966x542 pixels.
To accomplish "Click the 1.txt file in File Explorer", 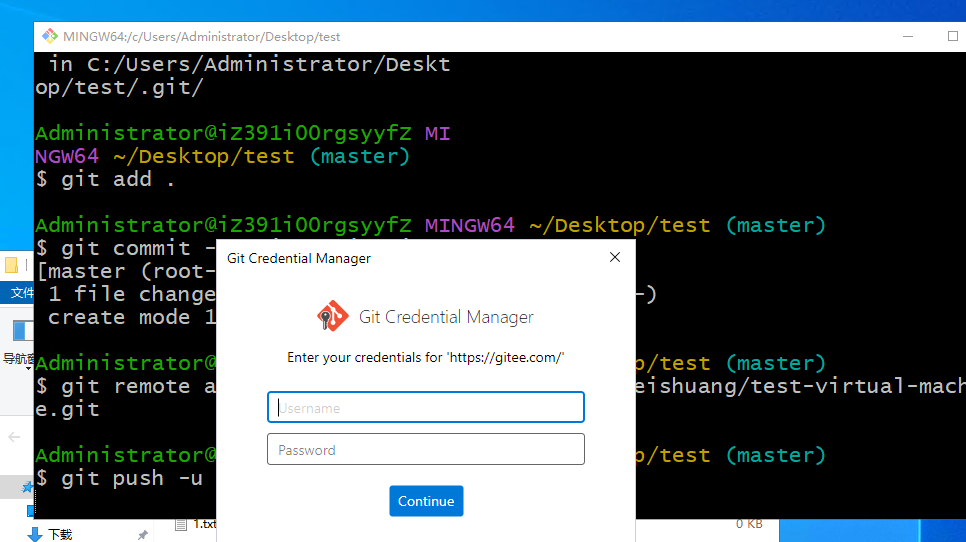I will click(197, 524).
